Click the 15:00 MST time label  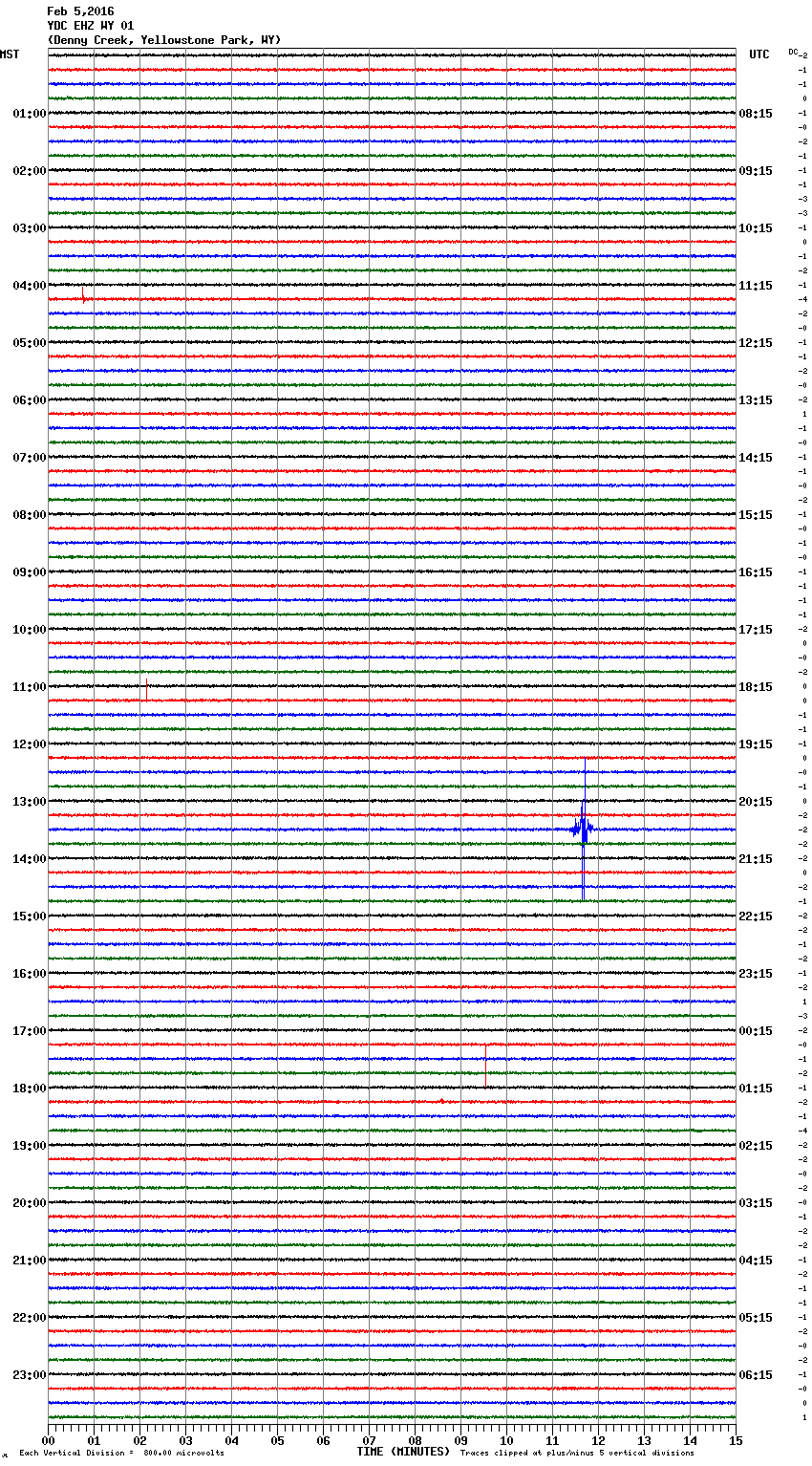click(30, 916)
